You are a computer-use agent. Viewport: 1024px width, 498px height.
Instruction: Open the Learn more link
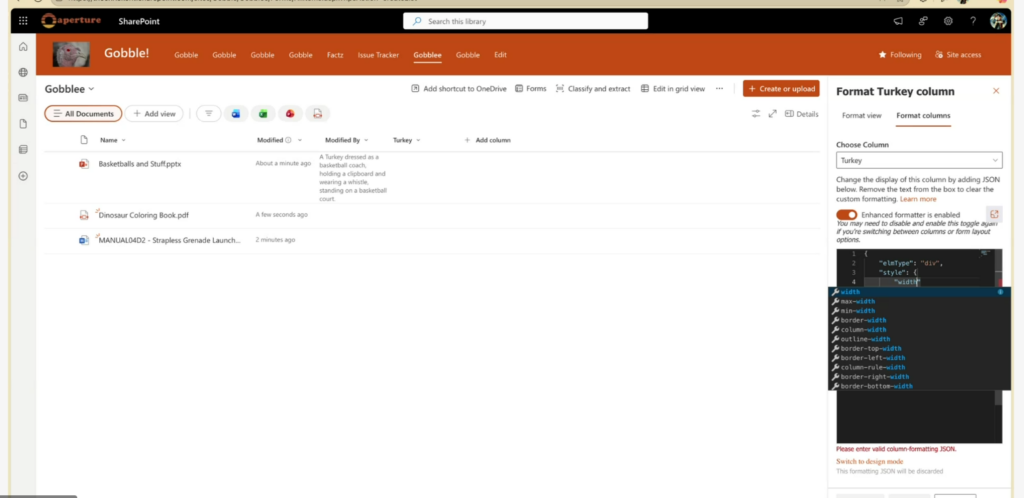918,199
